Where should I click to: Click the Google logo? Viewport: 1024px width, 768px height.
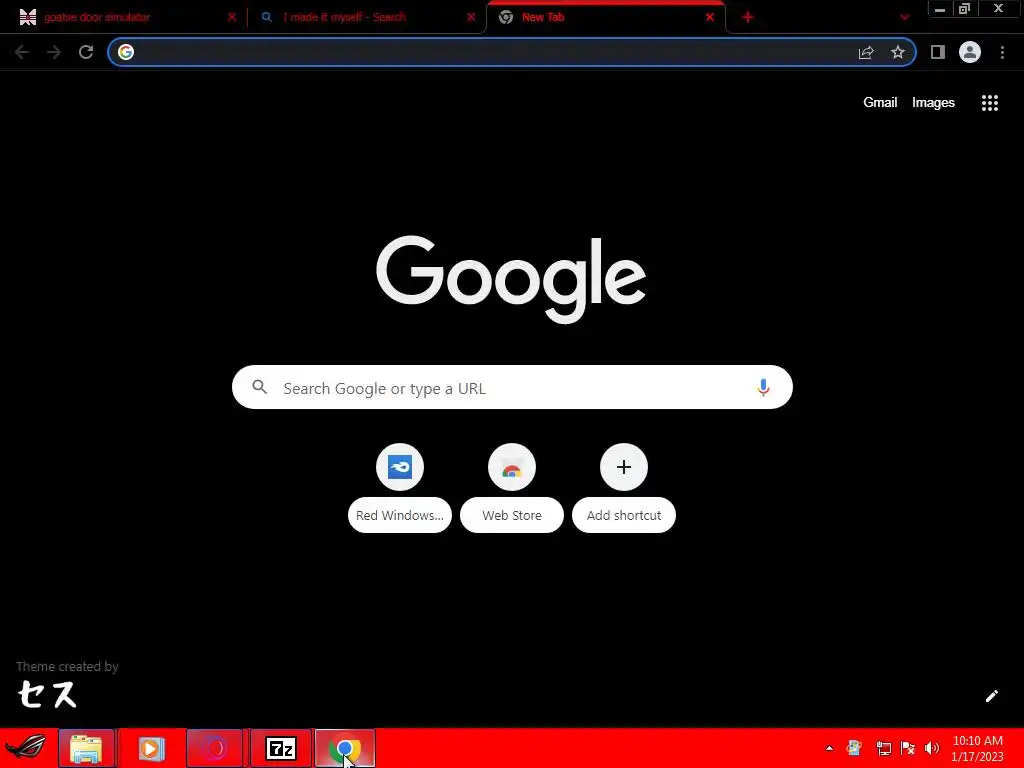coord(511,280)
